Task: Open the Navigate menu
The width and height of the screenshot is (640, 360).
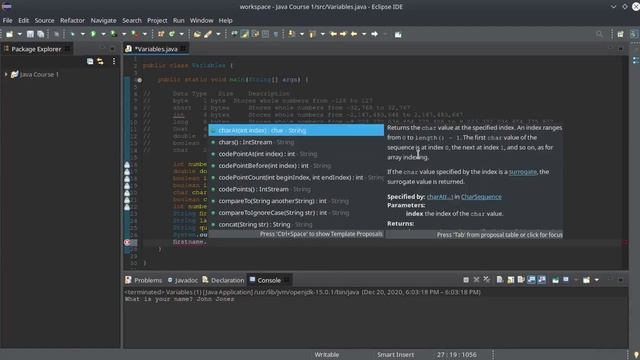Action: pyautogui.click(x=103, y=20)
